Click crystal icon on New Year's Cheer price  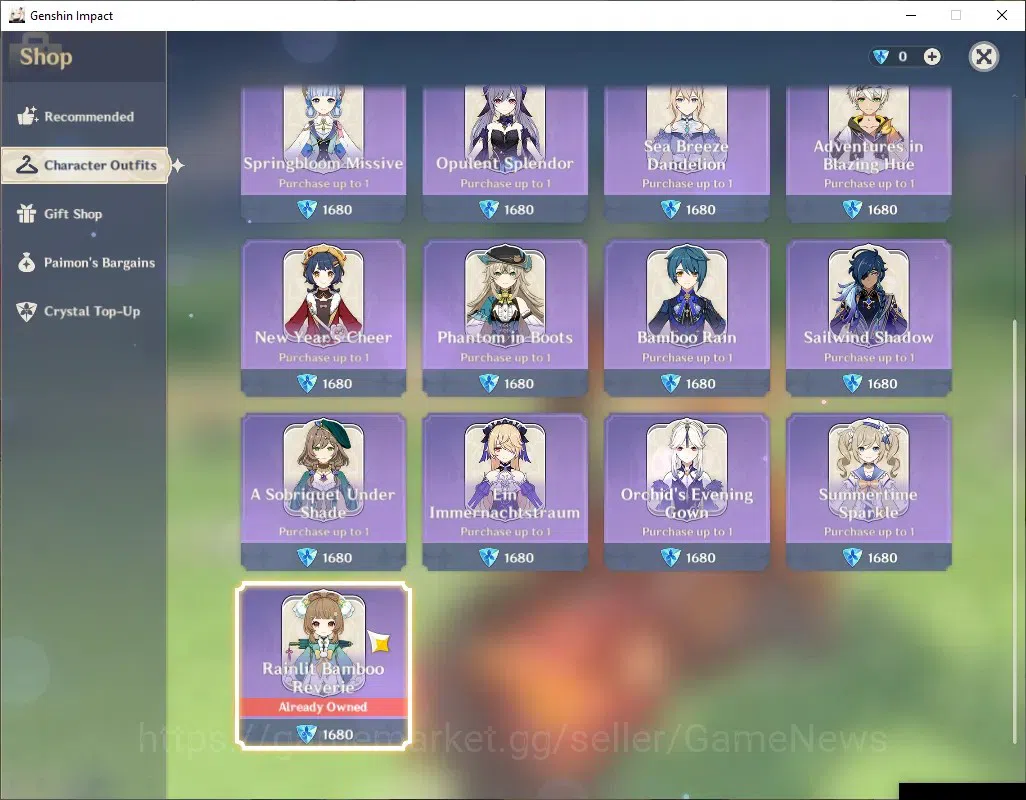pos(307,383)
